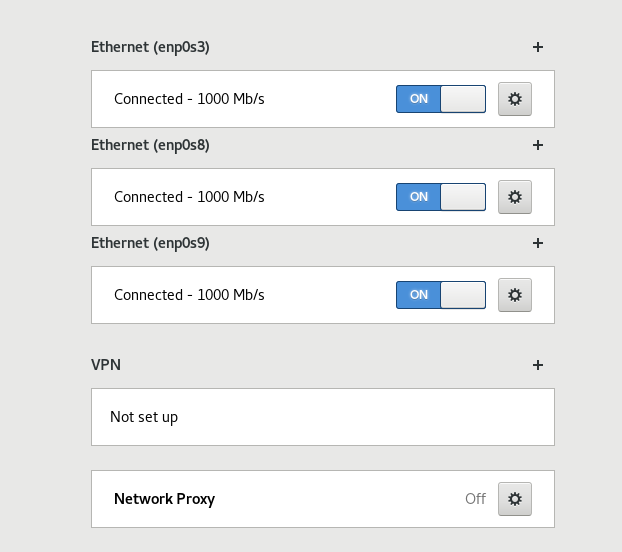Turn off the enp0s3 Ethernet switch

441,99
